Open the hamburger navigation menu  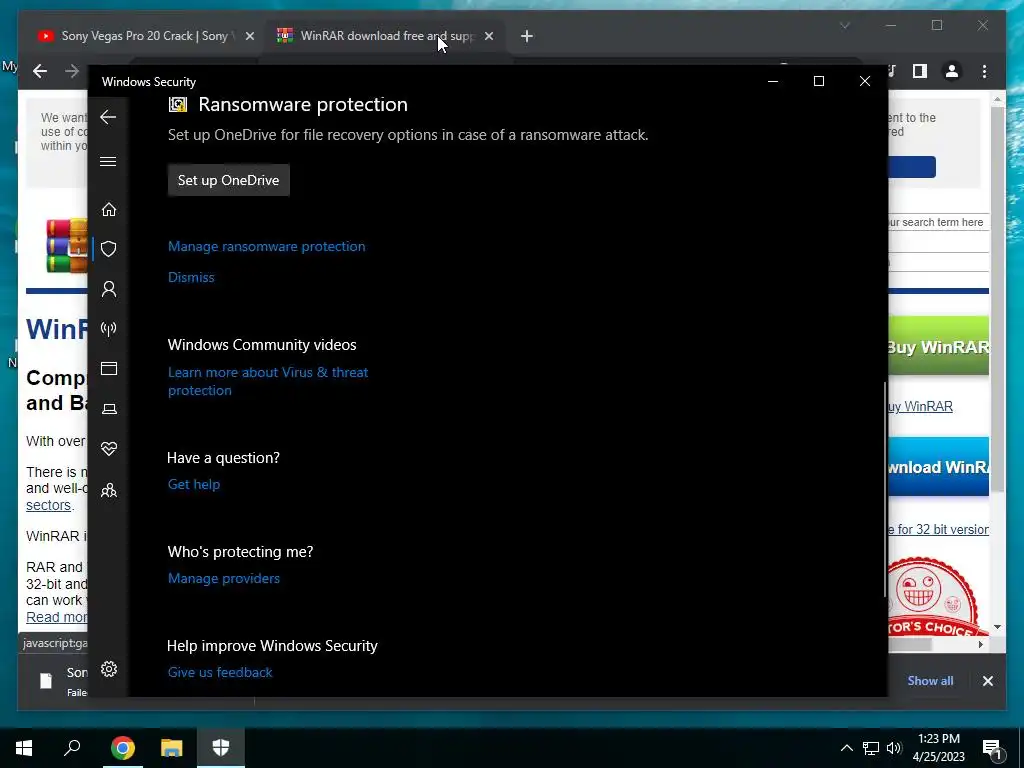coord(108,161)
